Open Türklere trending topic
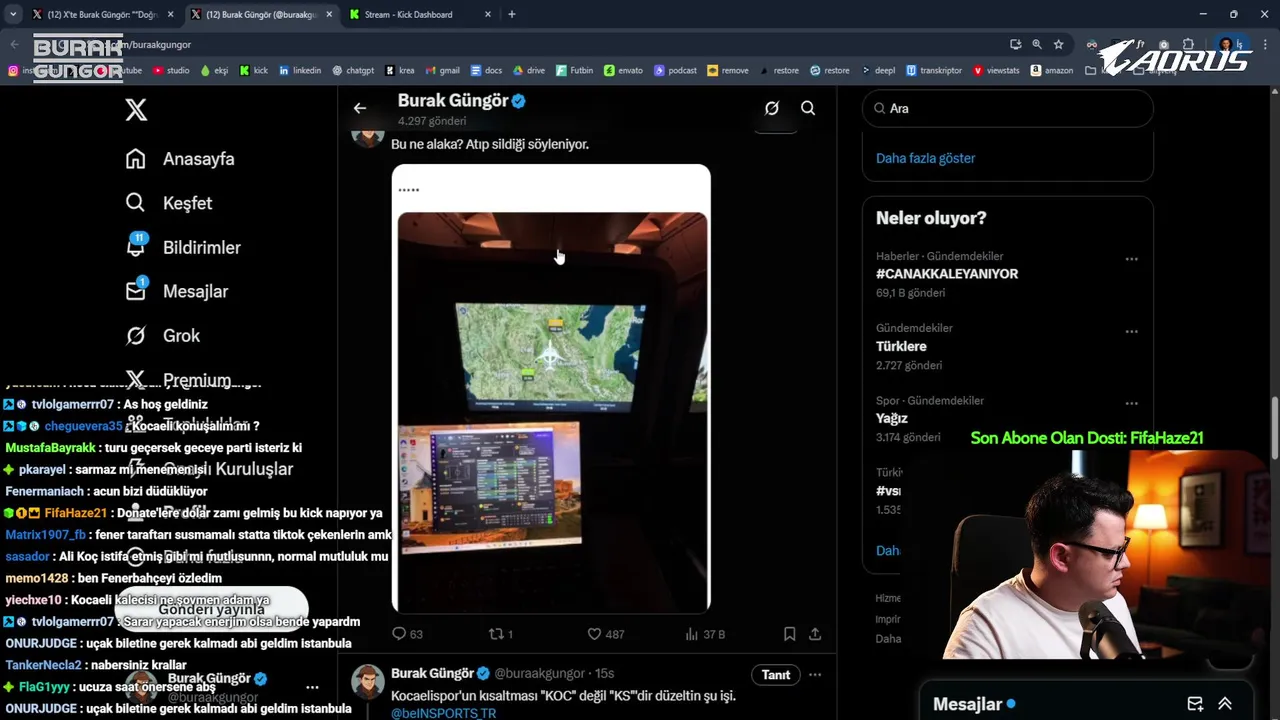The width and height of the screenshot is (1280, 720). point(901,346)
